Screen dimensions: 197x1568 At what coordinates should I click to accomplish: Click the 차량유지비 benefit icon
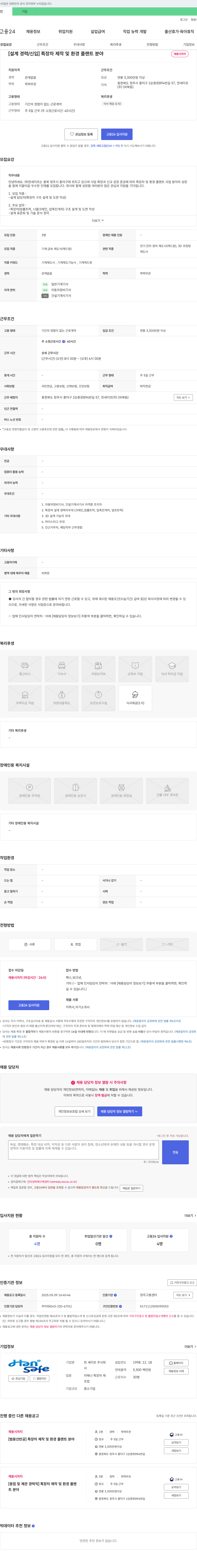(98, 669)
